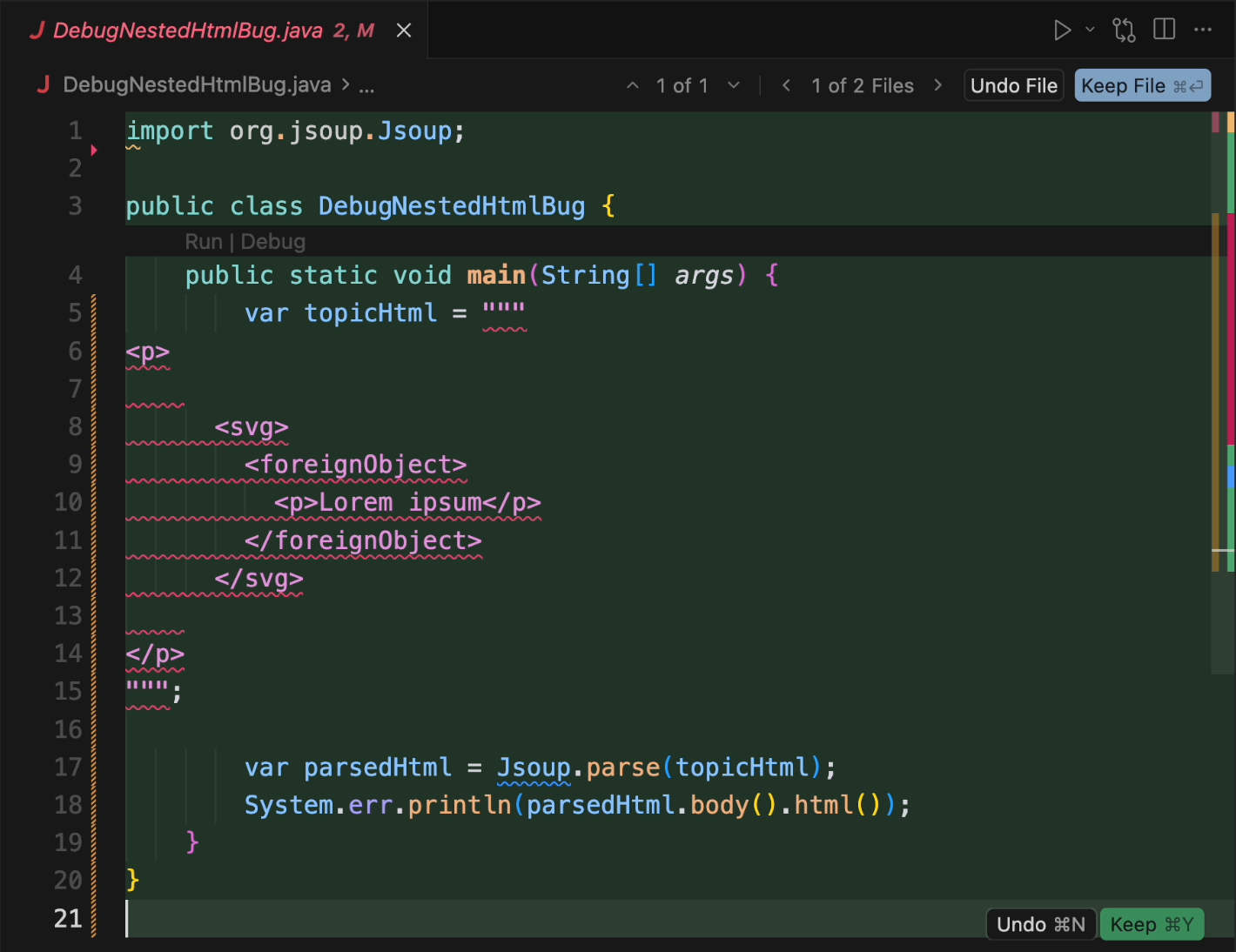Click the Undo File button
This screenshot has width=1236, height=952.
1013,85
